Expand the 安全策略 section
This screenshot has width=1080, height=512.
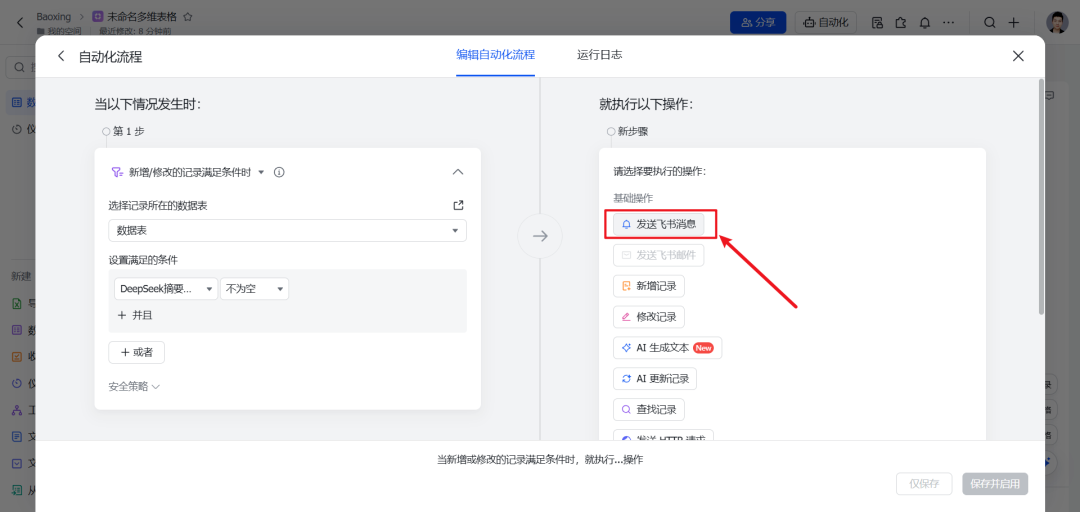pos(134,387)
